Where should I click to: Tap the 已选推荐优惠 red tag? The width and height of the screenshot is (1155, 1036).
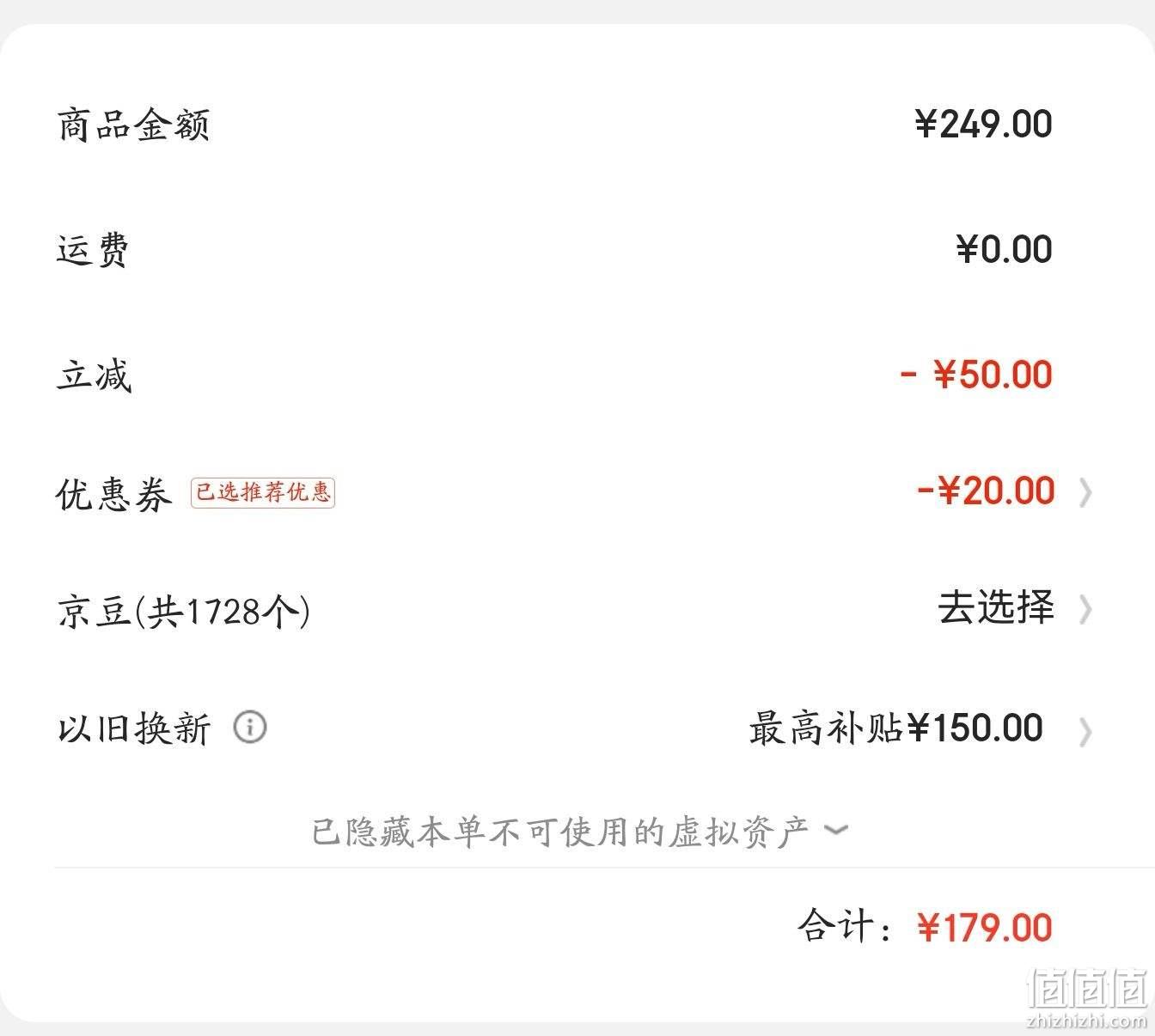[263, 492]
